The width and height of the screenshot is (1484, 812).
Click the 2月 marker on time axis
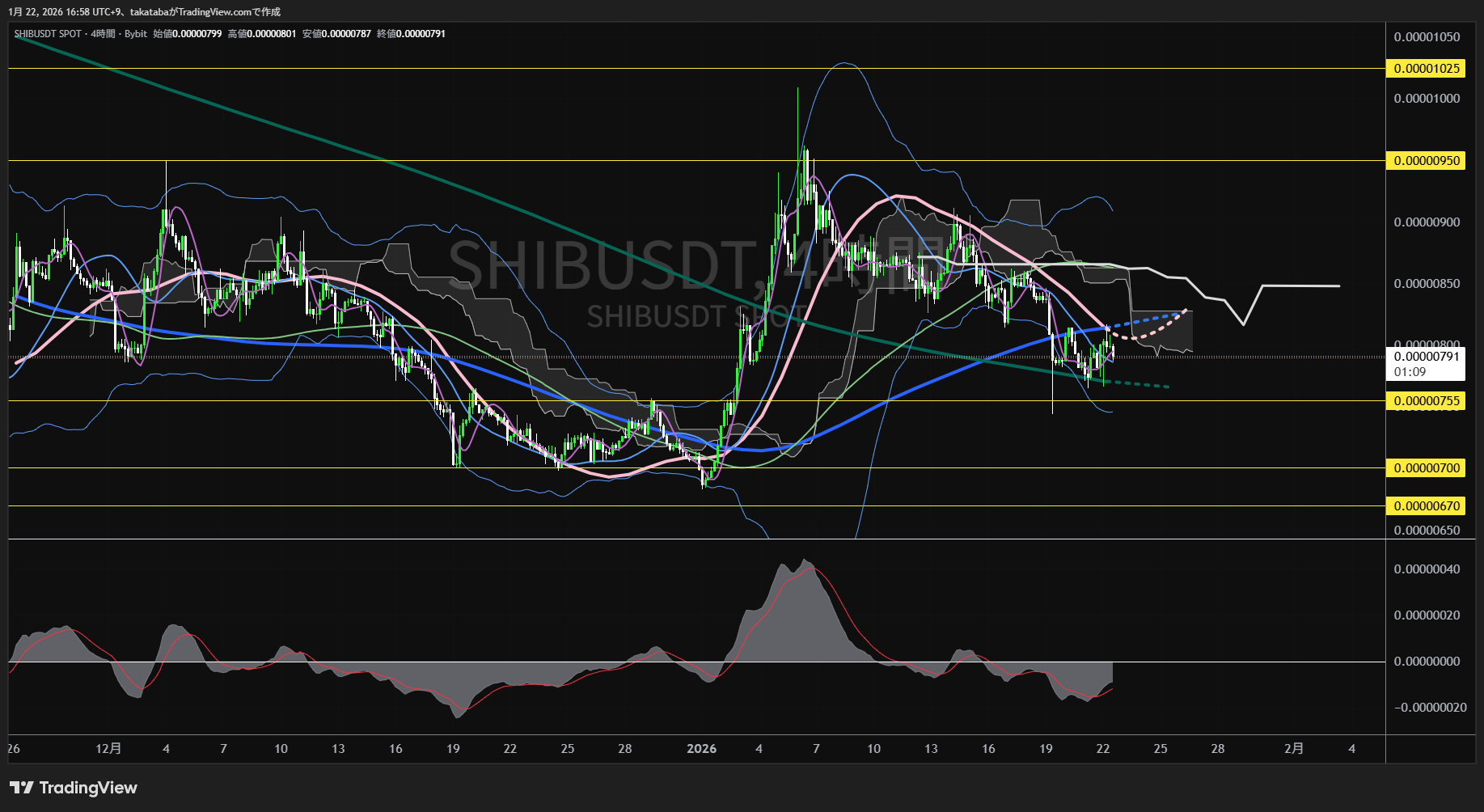(x=1294, y=749)
